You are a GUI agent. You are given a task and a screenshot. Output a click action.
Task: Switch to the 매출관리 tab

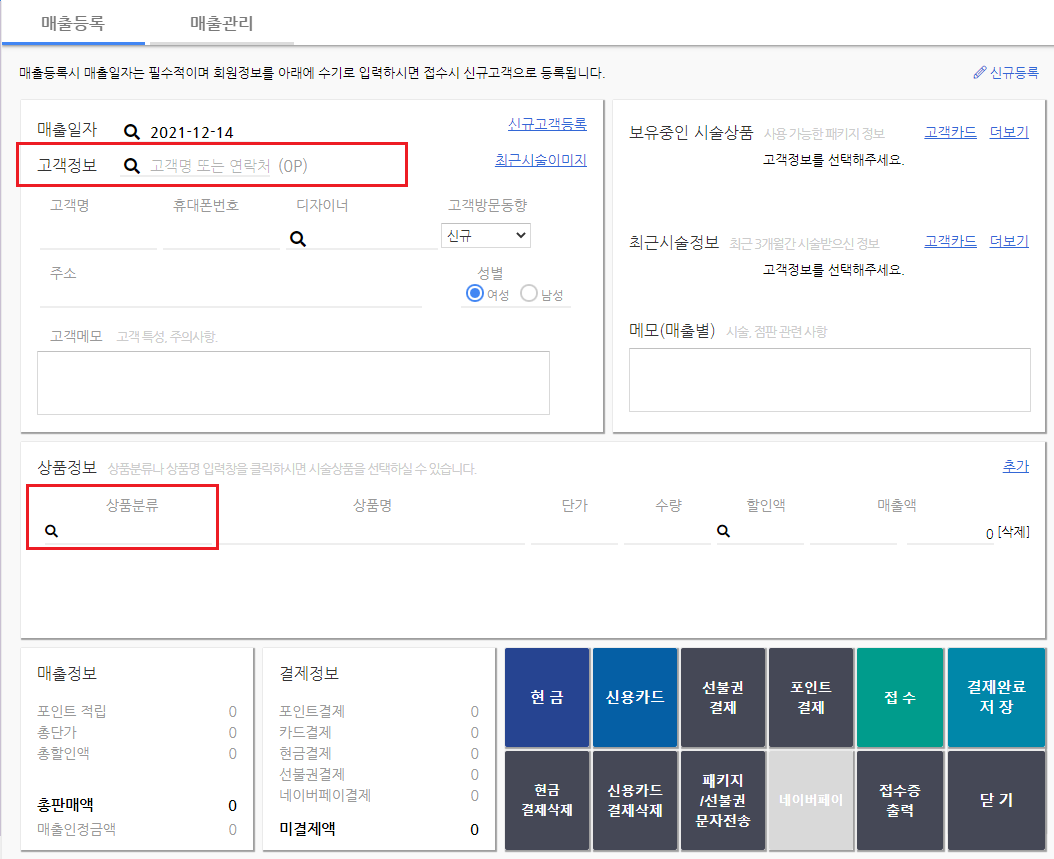[221, 23]
